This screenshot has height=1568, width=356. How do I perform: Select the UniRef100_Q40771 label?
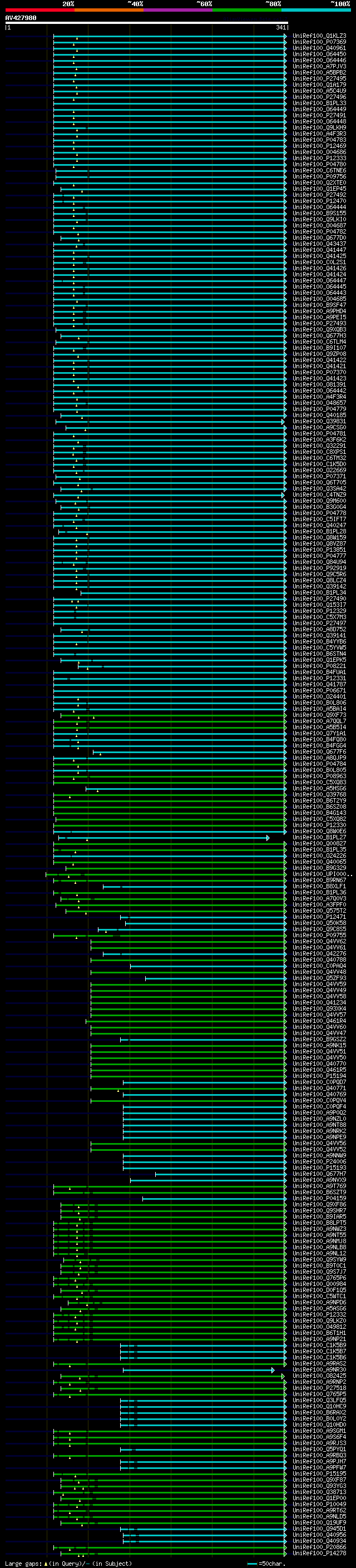click(x=319, y=1089)
